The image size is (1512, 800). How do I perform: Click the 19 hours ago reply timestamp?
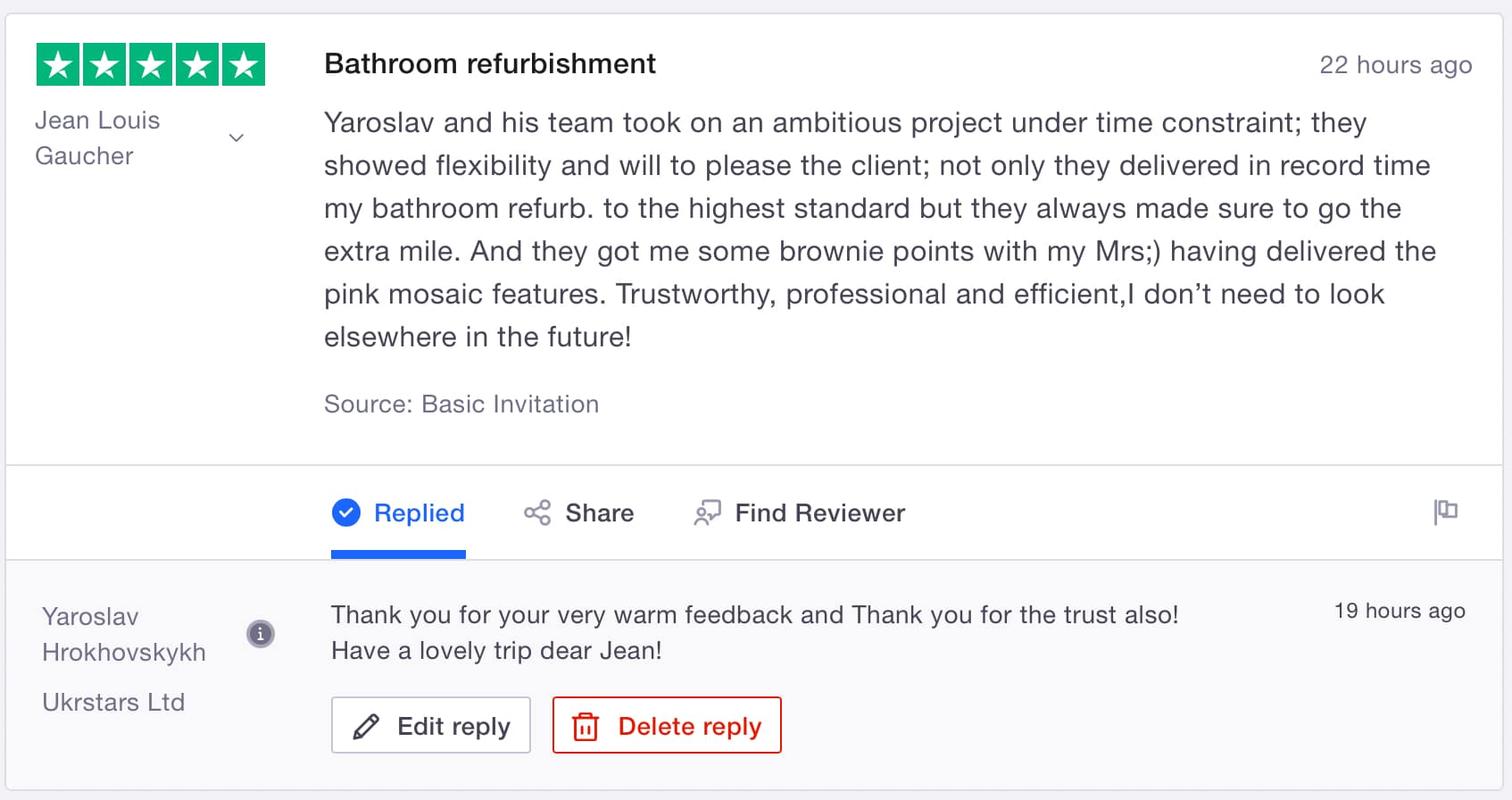(x=1399, y=611)
